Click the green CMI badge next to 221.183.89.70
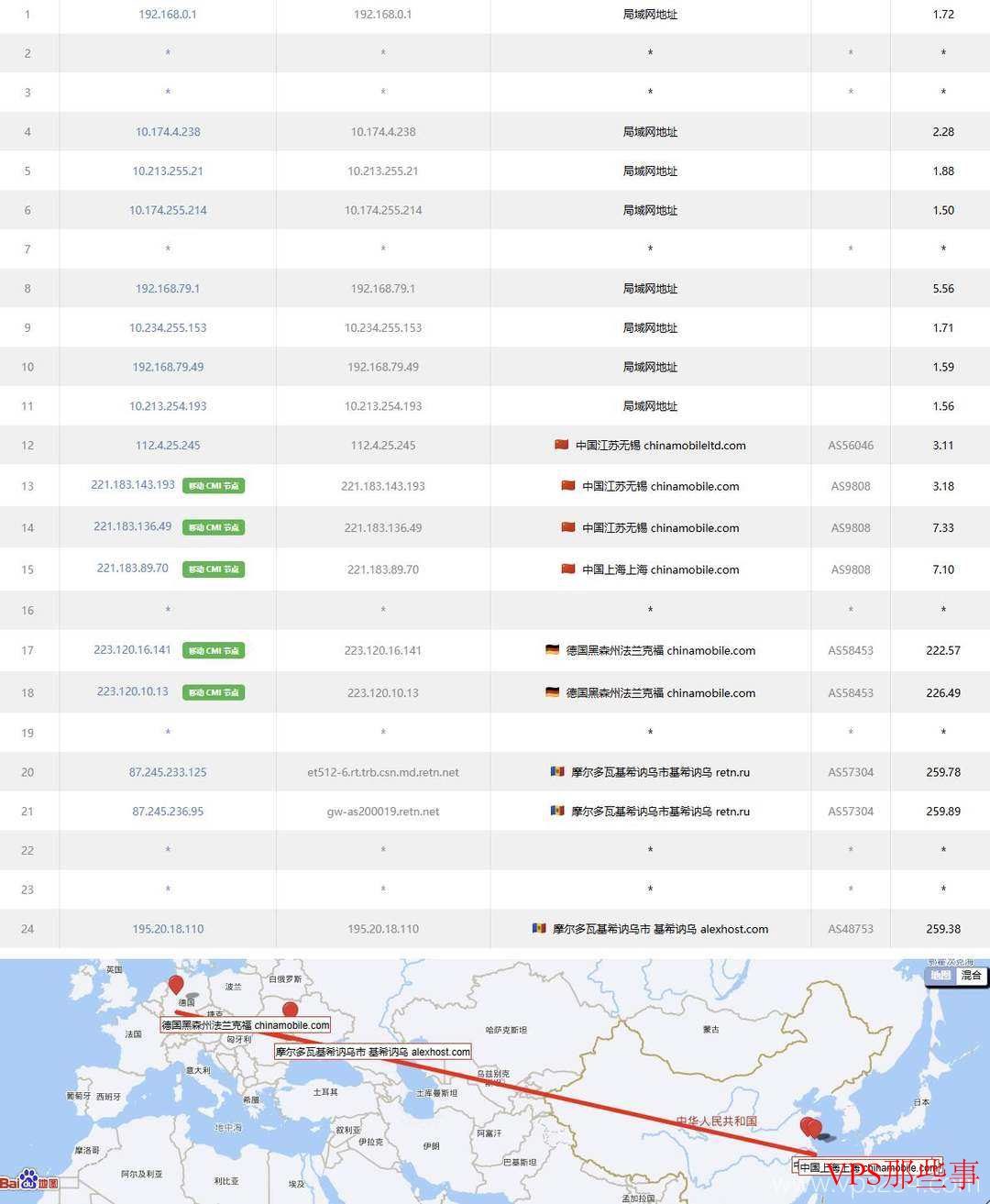The width and height of the screenshot is (990, 1204). pos(214,569)
